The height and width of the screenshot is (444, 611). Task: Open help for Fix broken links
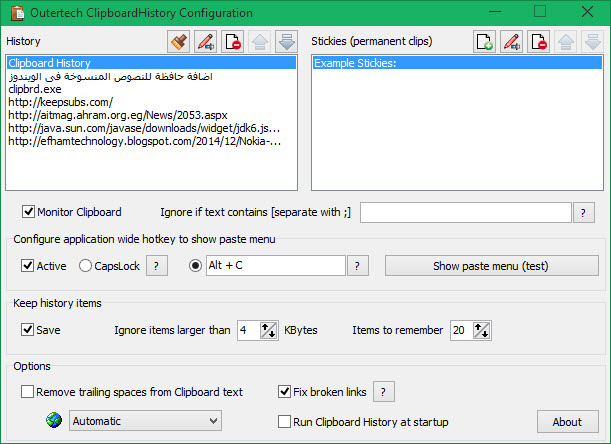(384, 392)
